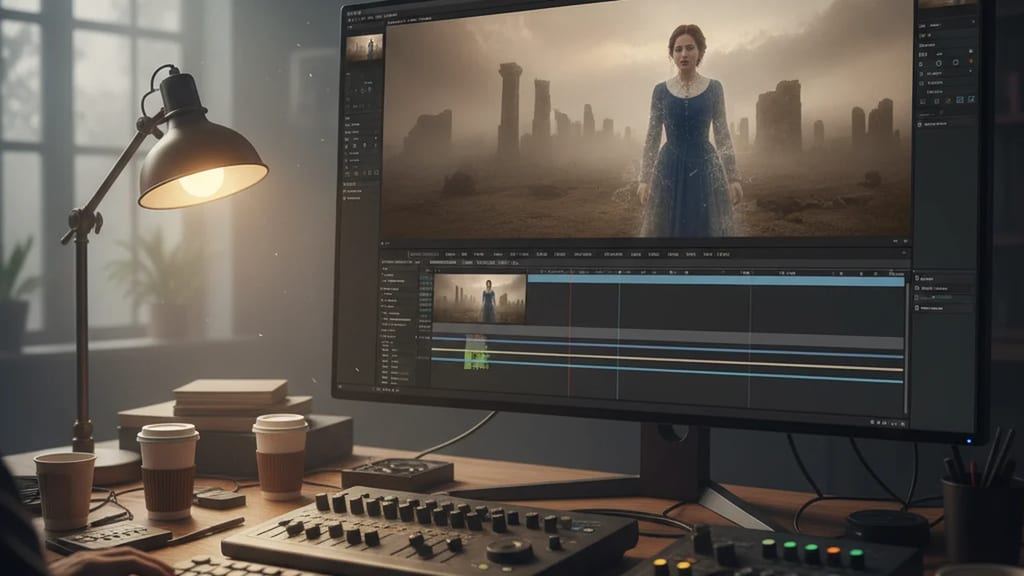The height and width of the screenshot is (576, 1024).
Task: Select the green audio waveform clip
Action: pyautogui.click(x=476, y=353)
